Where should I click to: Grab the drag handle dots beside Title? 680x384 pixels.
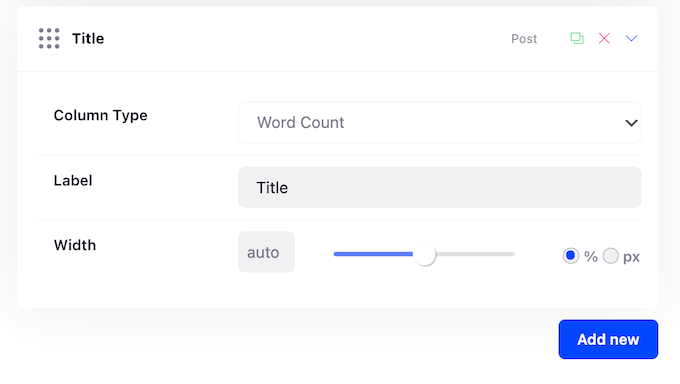pyautogui.click(x=49, y=39)
